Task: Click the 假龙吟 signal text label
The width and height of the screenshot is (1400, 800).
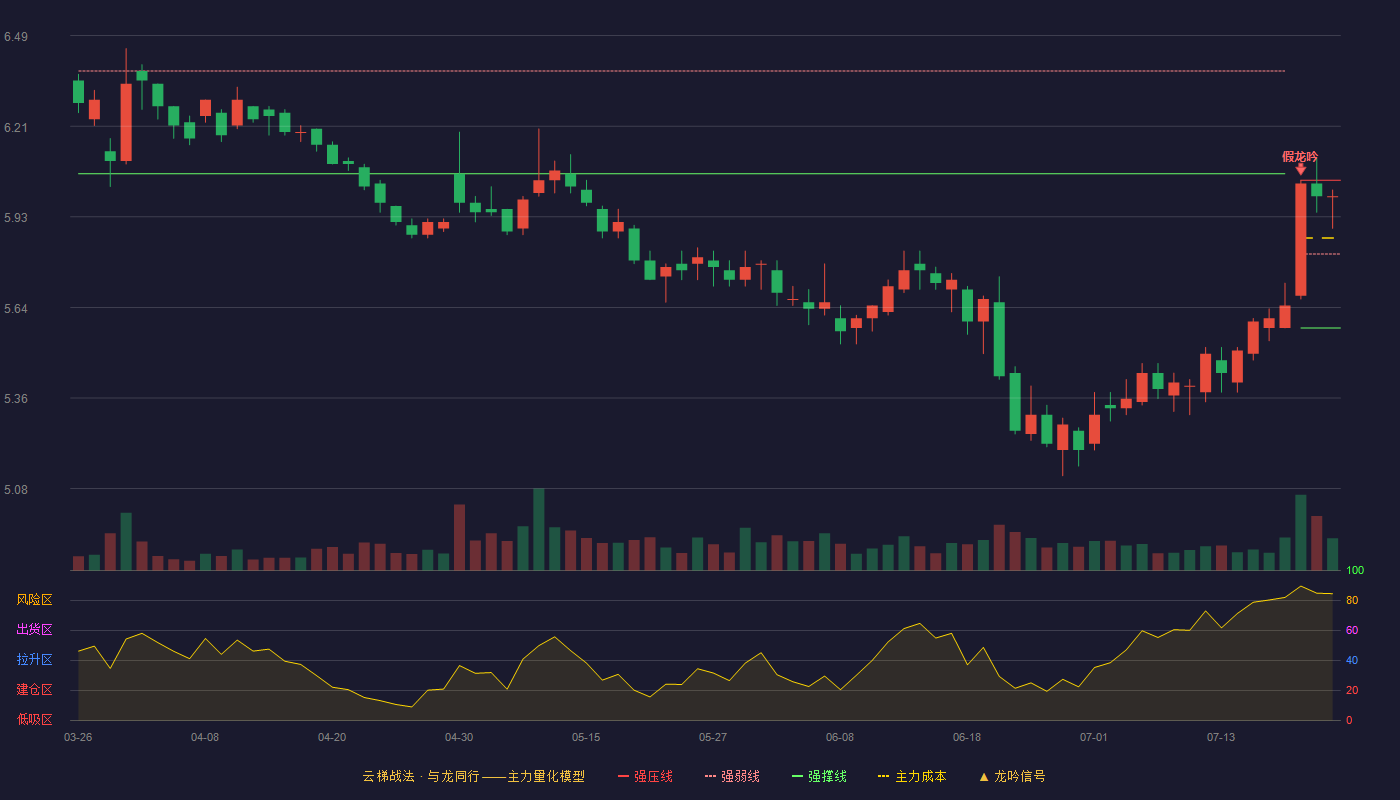Action: point(1300,156)
